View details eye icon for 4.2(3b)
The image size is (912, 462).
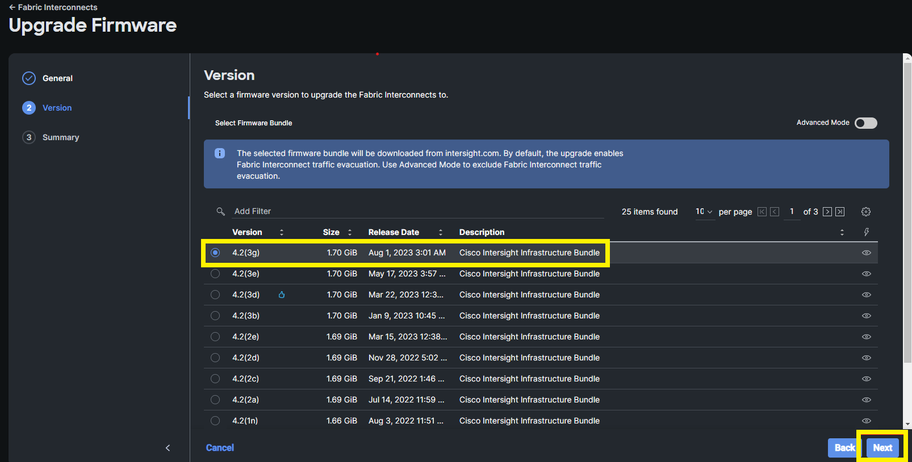(866, 315)
